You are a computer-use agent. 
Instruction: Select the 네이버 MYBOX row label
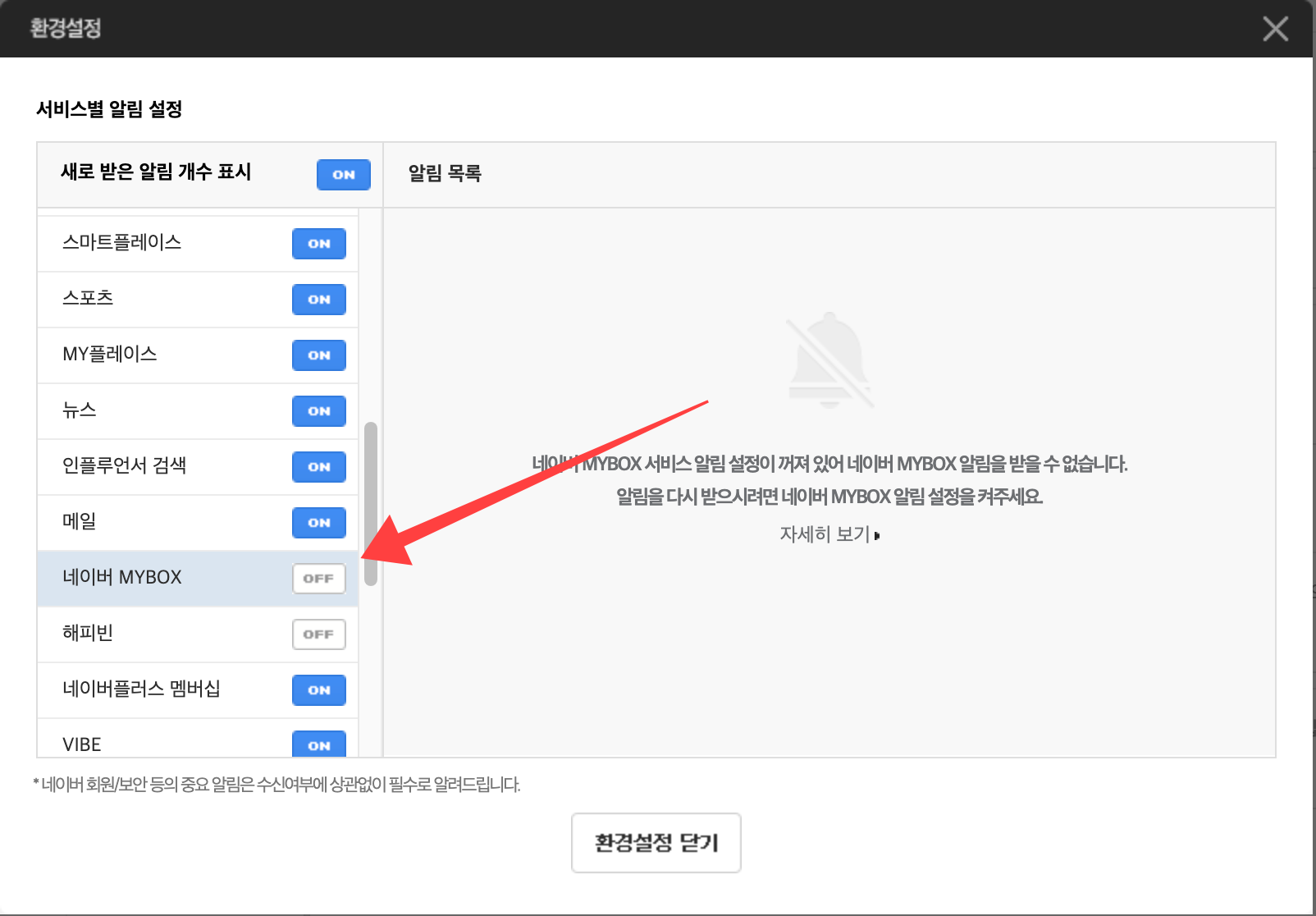[x=122, y=578]
